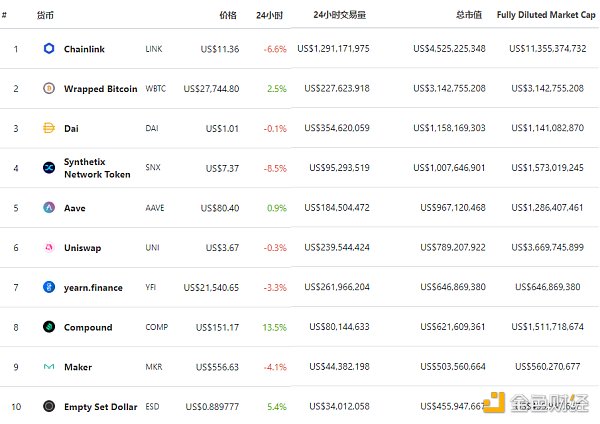Screen dimensions: 600x424
Task: Open the Empty Set Dollar link
Action: 100,407
